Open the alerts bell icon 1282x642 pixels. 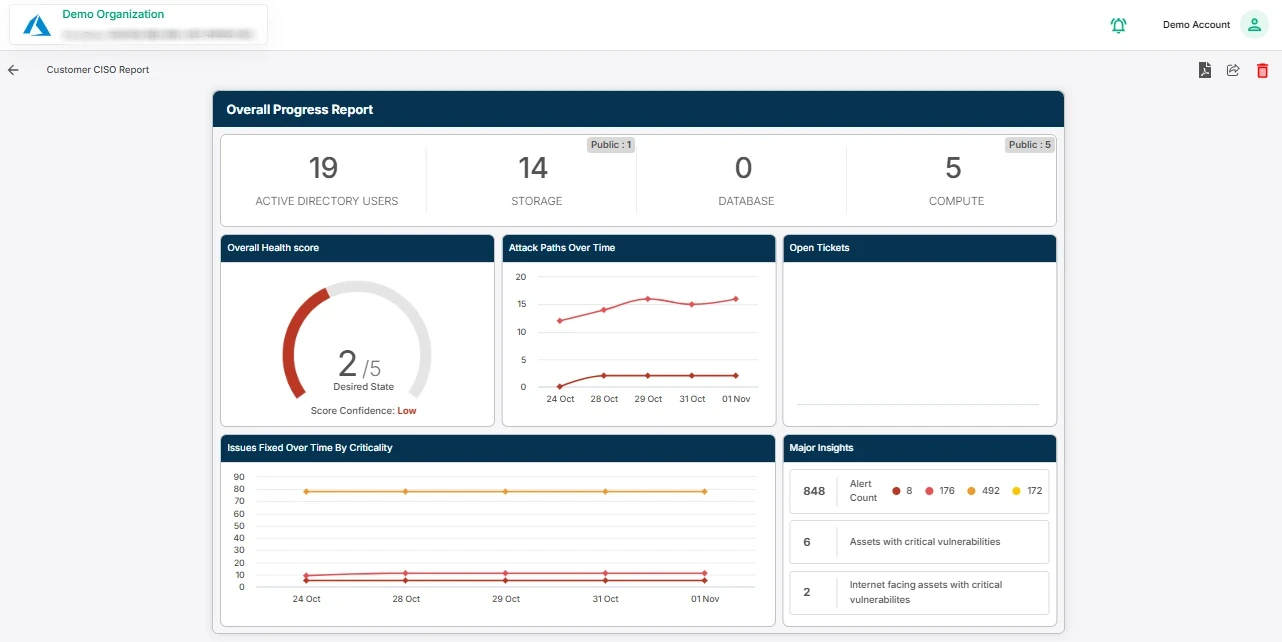point(1118,25)
